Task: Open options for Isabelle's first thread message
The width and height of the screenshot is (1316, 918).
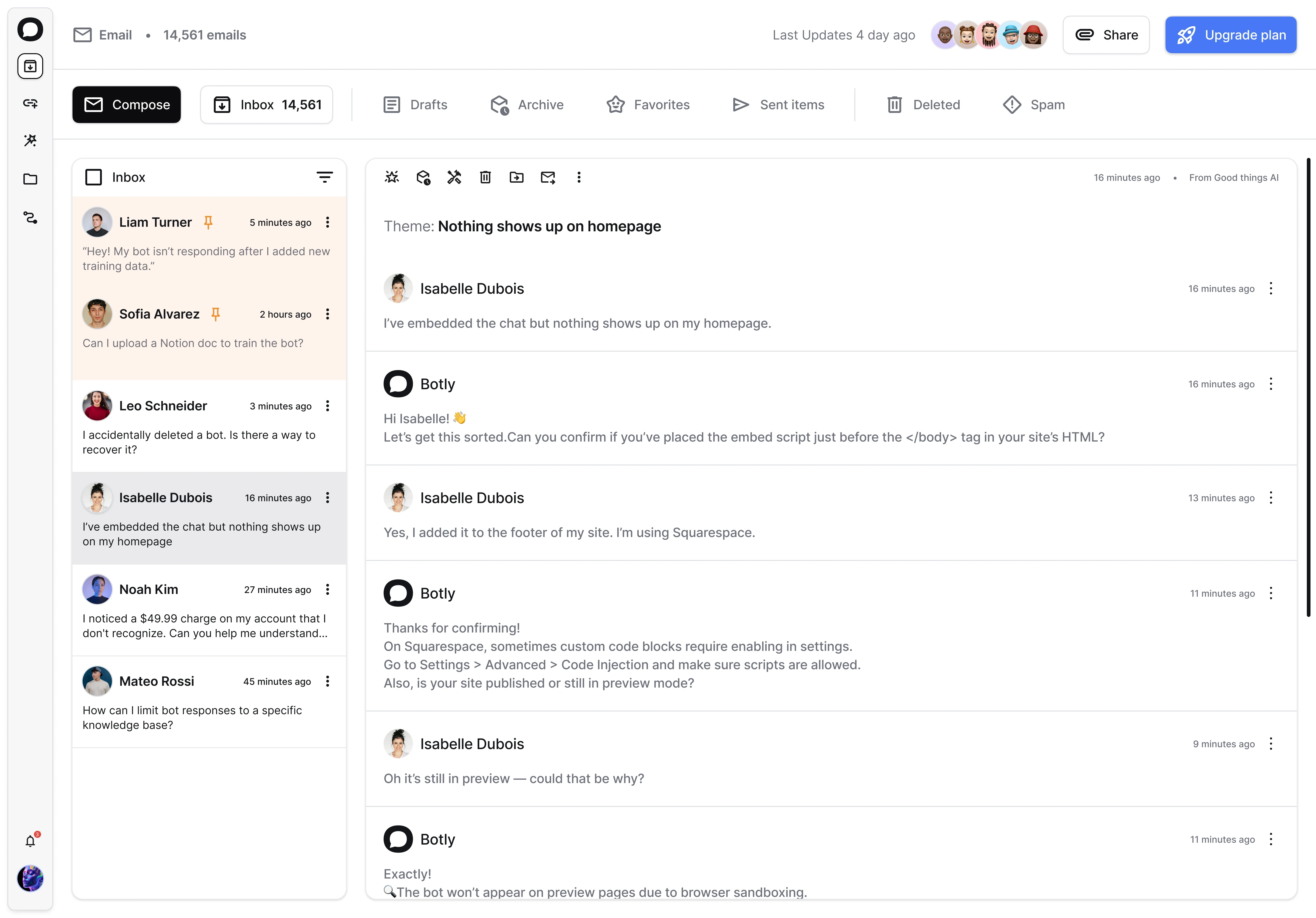Action: coord(1271,288)
